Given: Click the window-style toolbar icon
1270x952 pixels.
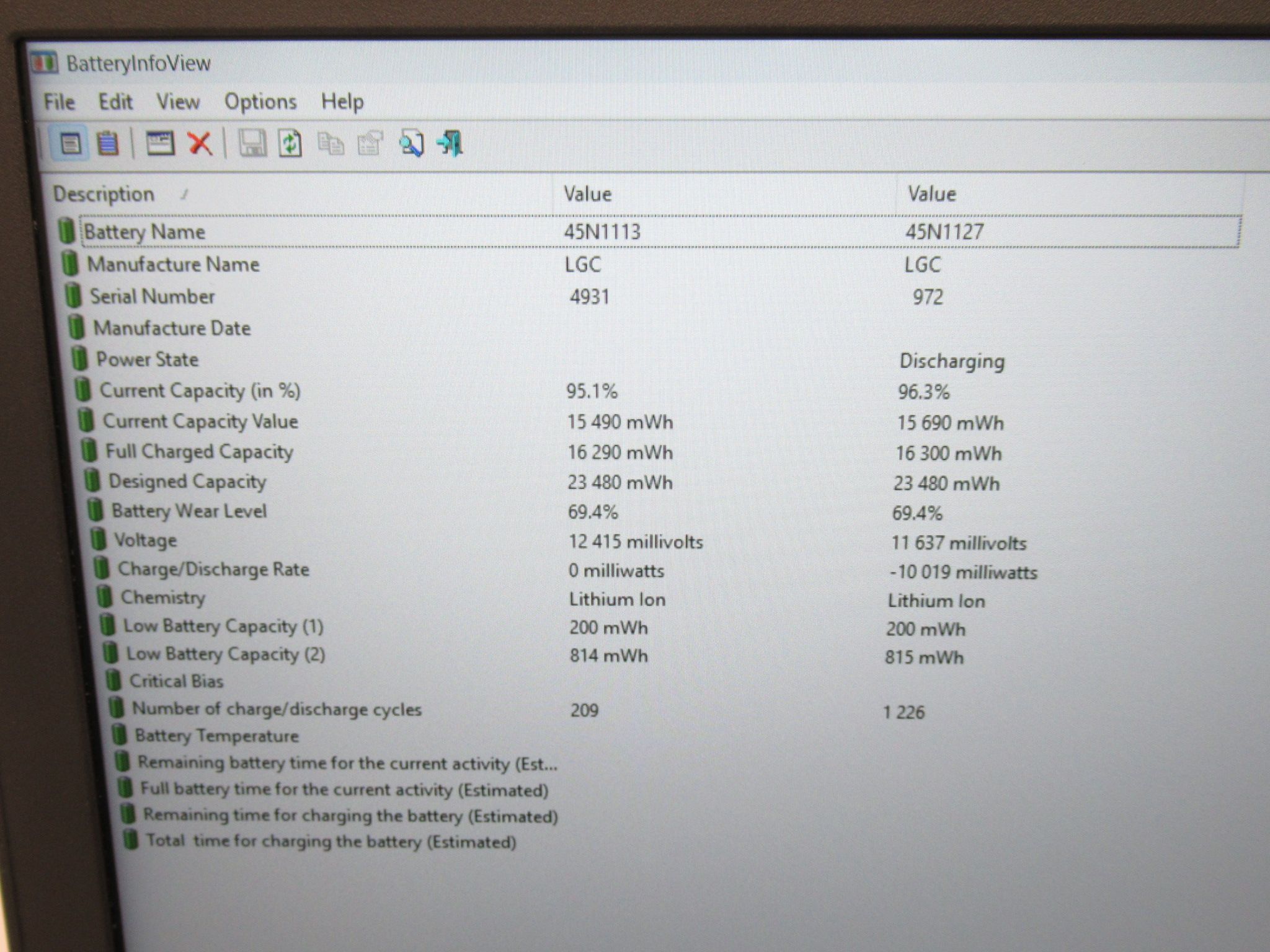Looking at the screenshot, I should pyautogui.click(x=160, y=144).
